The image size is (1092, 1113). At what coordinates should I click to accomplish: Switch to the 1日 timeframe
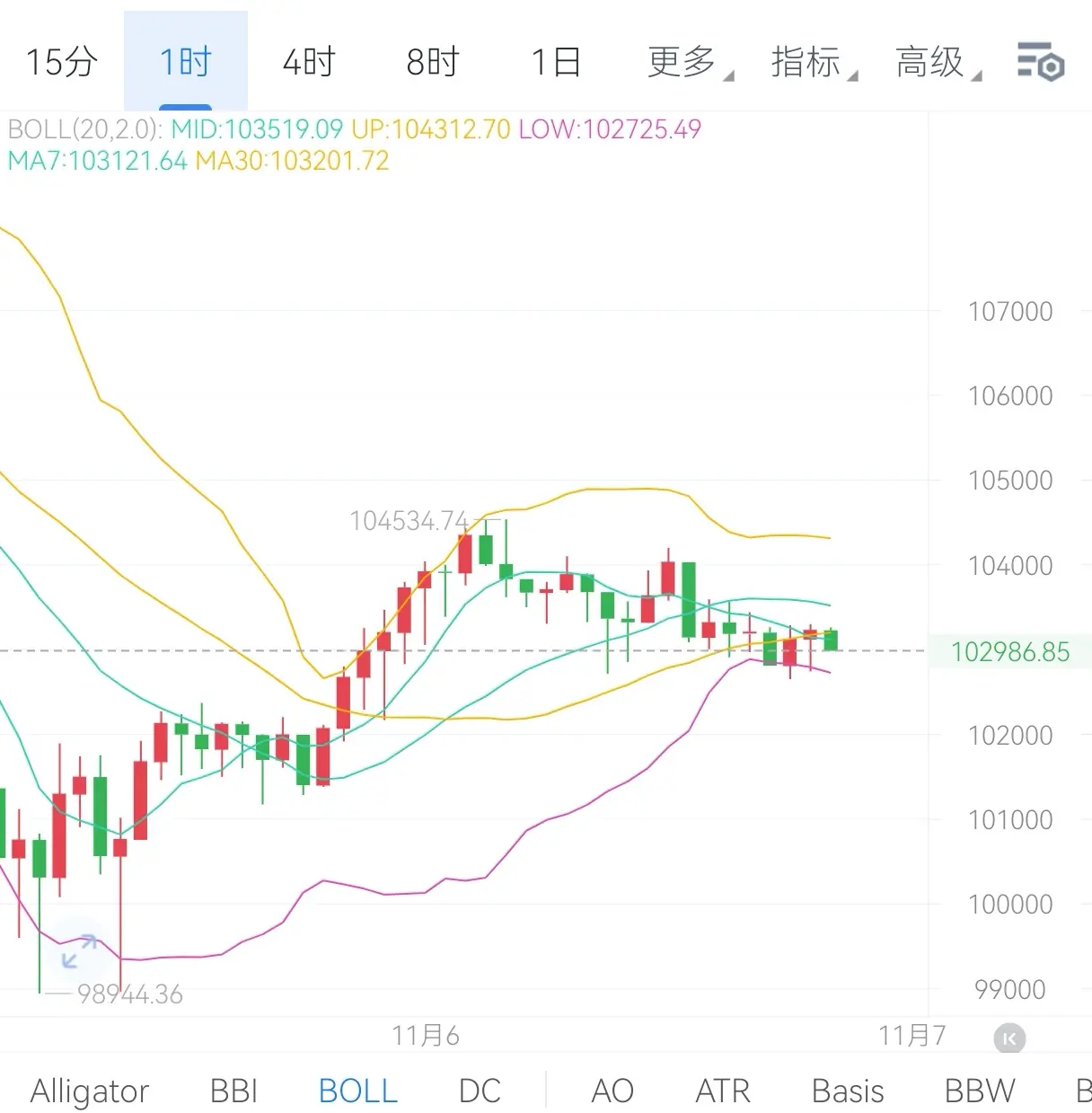click(556, 62)
